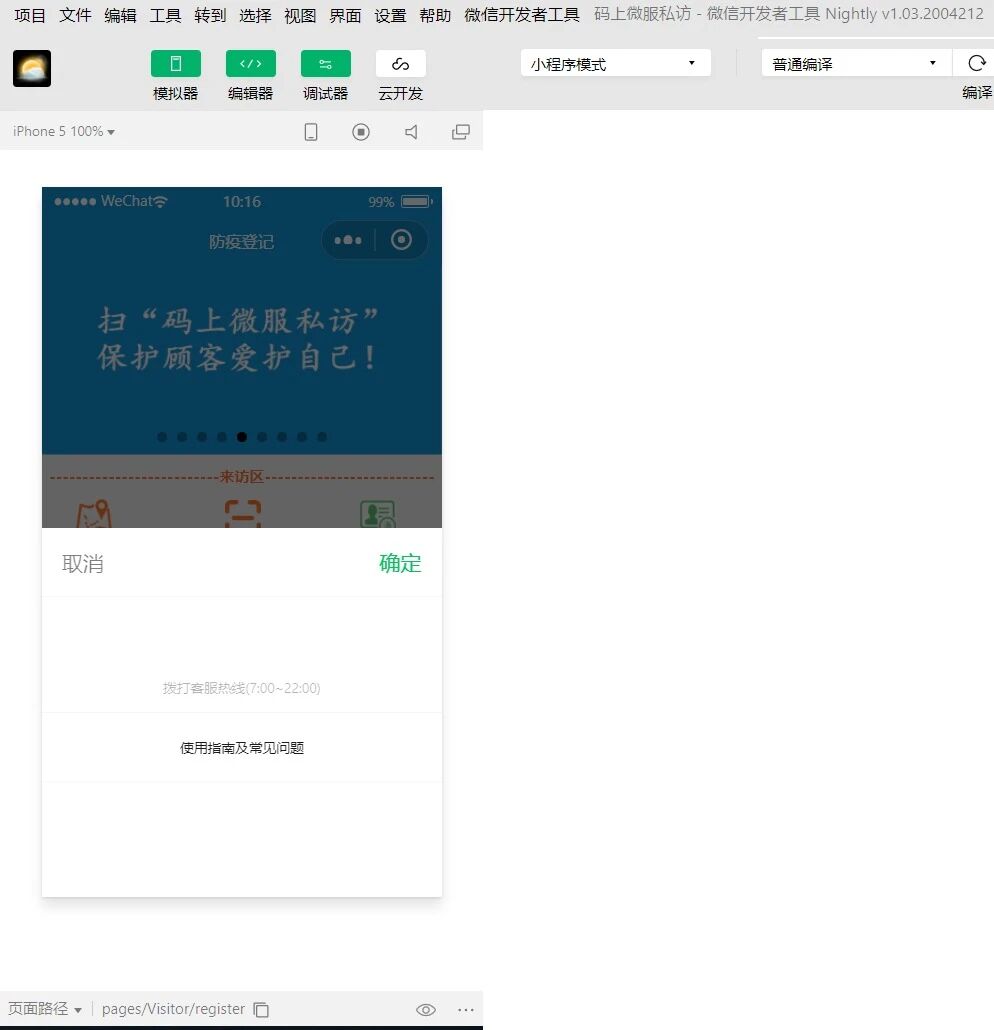This screenshot has width=994, height=1030.
Task: Open the 视图 menu
Action: (x=300, y=15)
